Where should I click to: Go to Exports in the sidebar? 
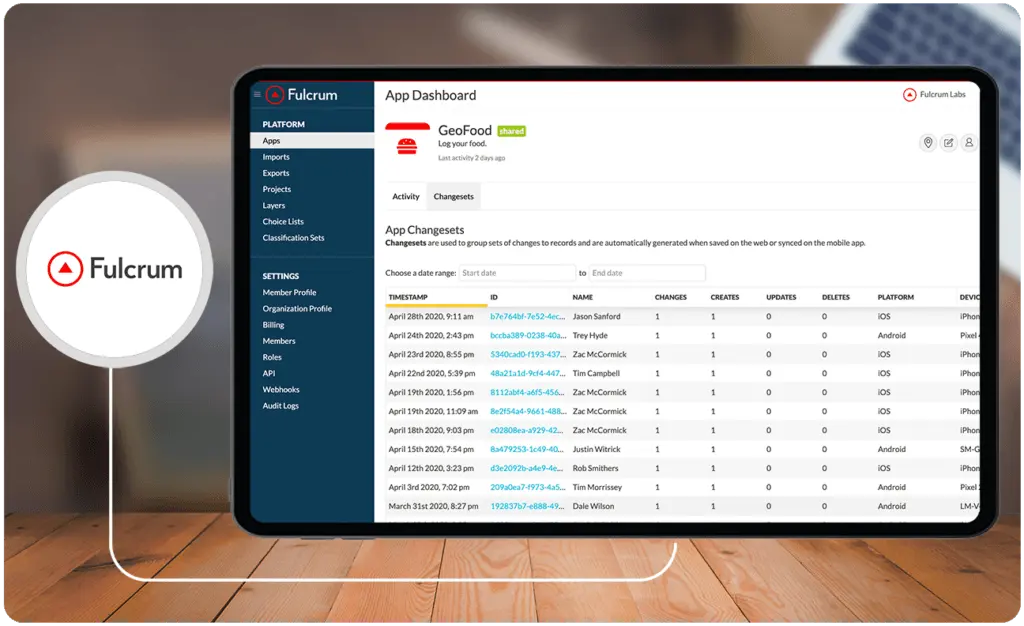click(276, 174)
